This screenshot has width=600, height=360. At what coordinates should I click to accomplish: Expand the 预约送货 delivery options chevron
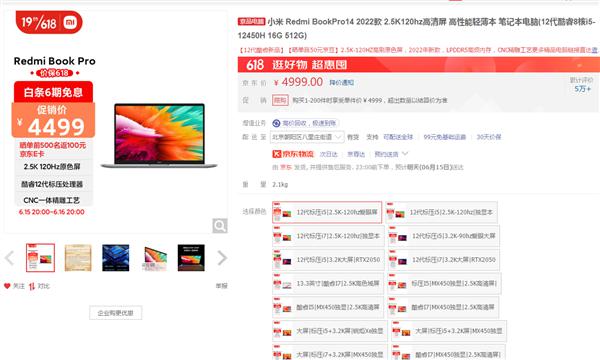pos(405,154)
